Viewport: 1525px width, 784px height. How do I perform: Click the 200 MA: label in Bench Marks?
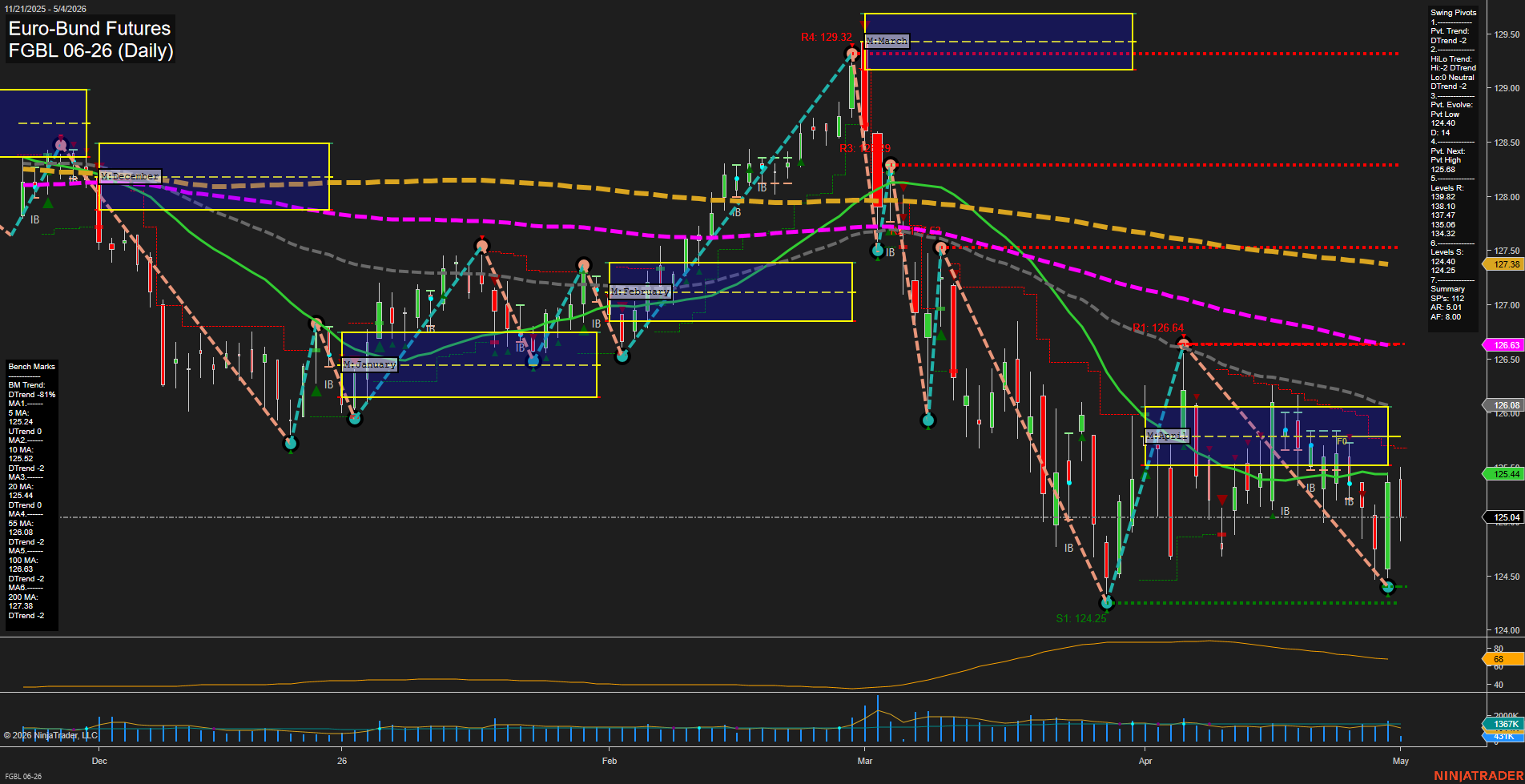(23, 597)
